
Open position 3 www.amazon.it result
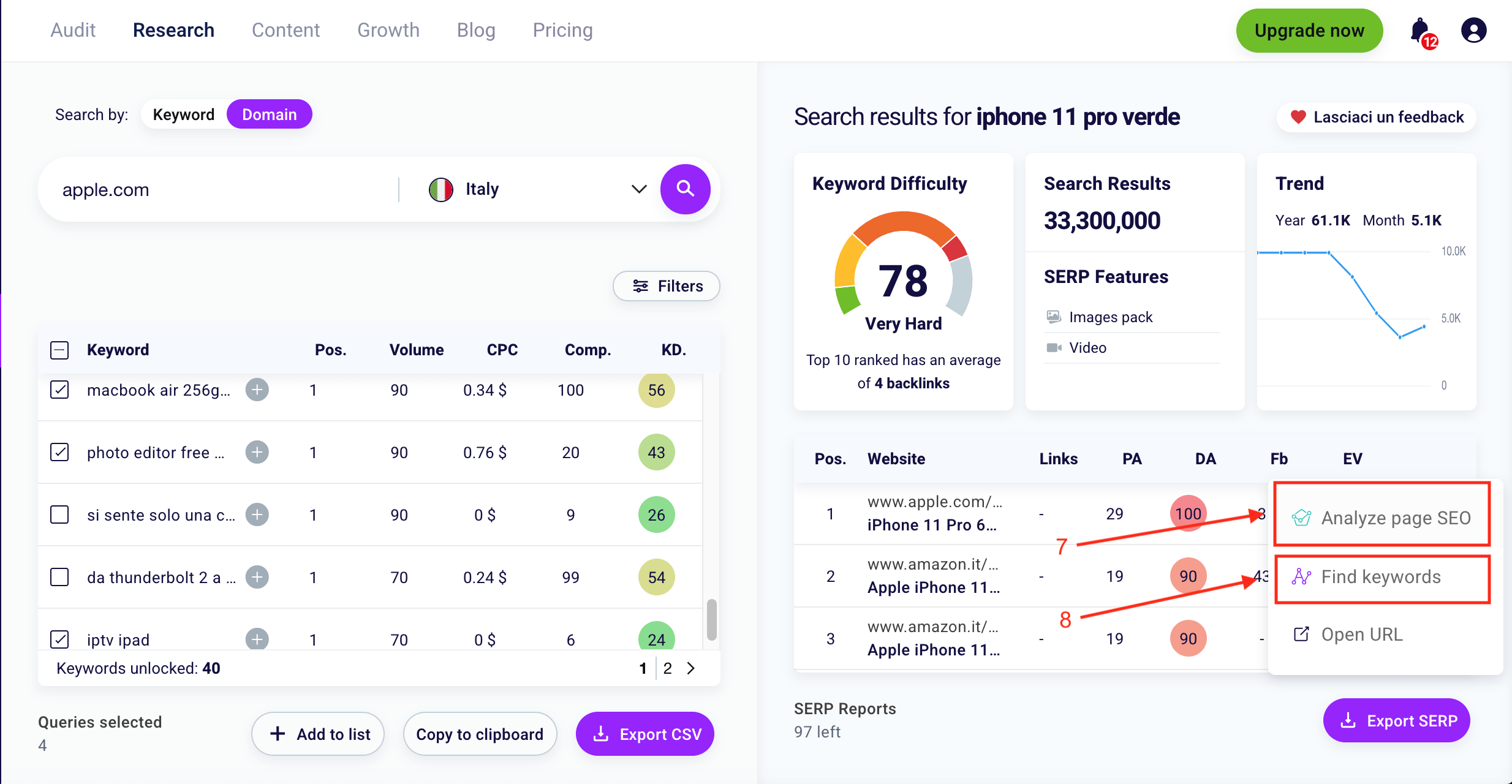(934, 638)
